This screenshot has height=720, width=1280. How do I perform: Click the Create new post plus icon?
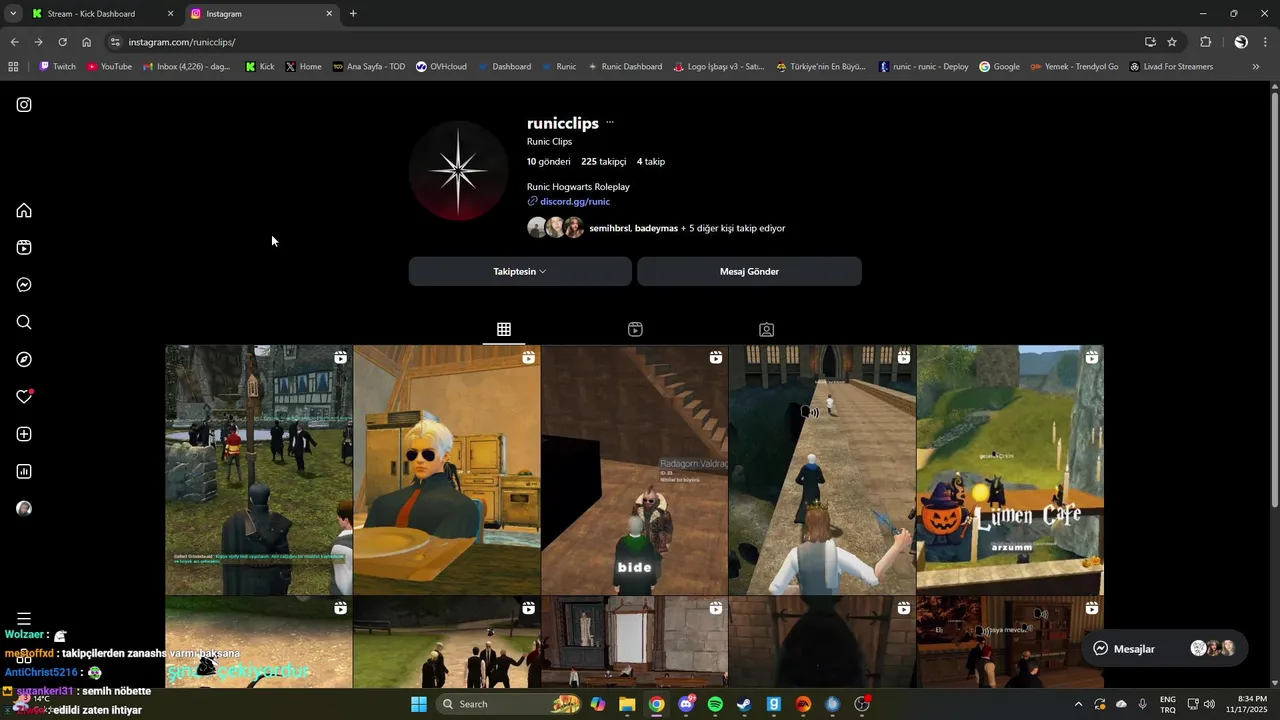pos(24,434)
